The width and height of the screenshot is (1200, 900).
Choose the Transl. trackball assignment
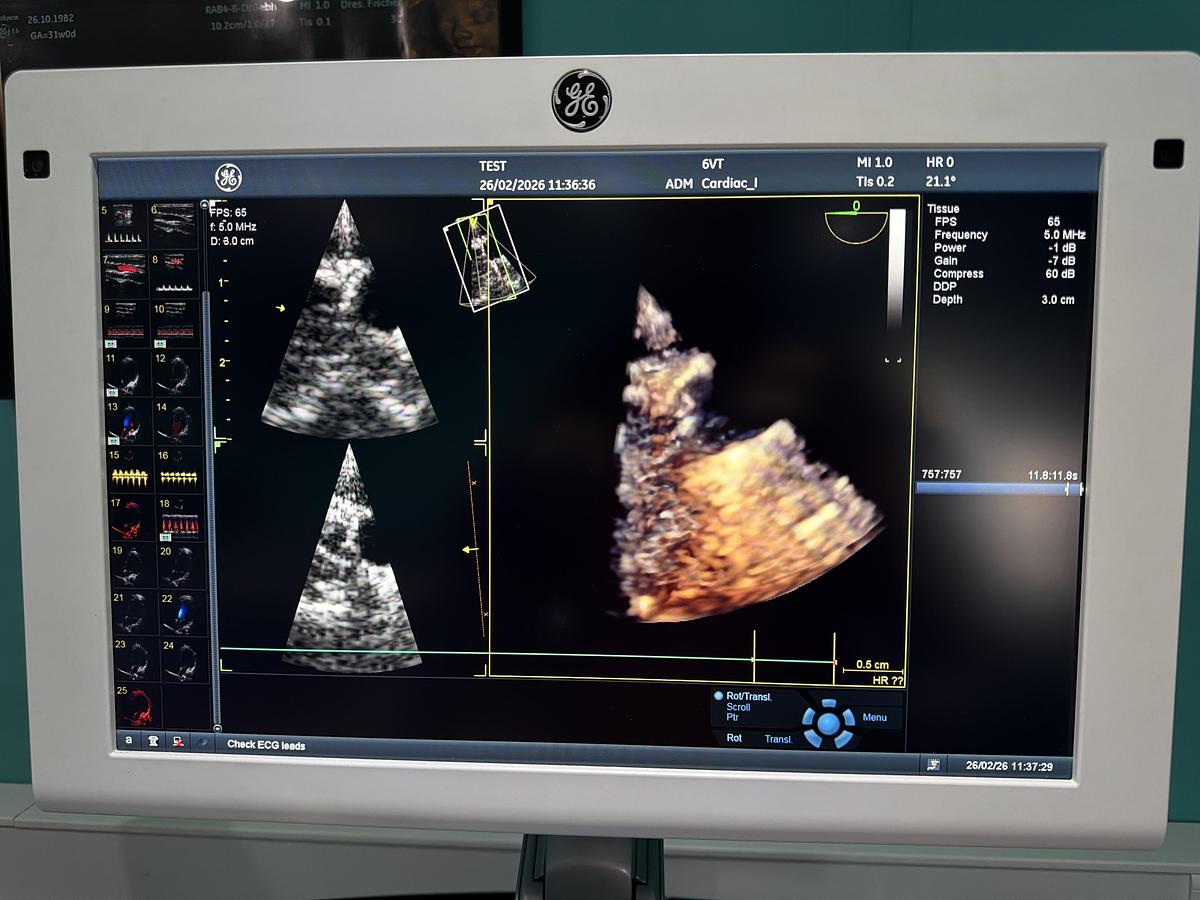(778, 739)
